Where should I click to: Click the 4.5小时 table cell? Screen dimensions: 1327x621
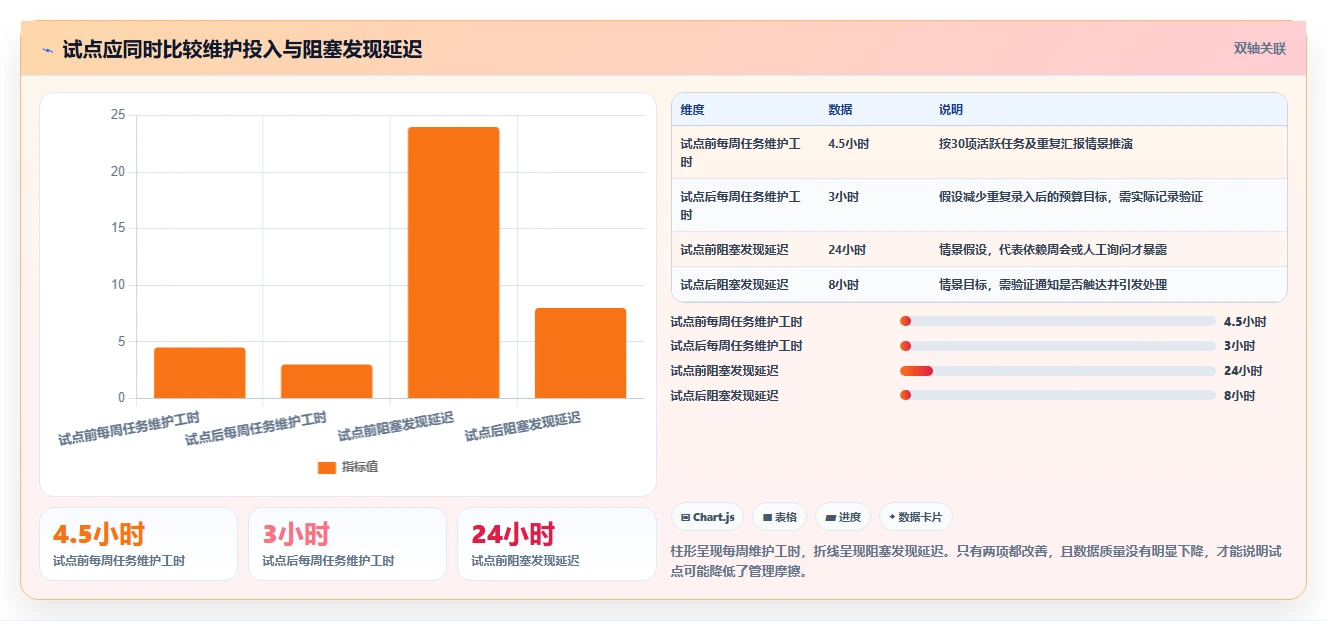click(x=849, y=144)
